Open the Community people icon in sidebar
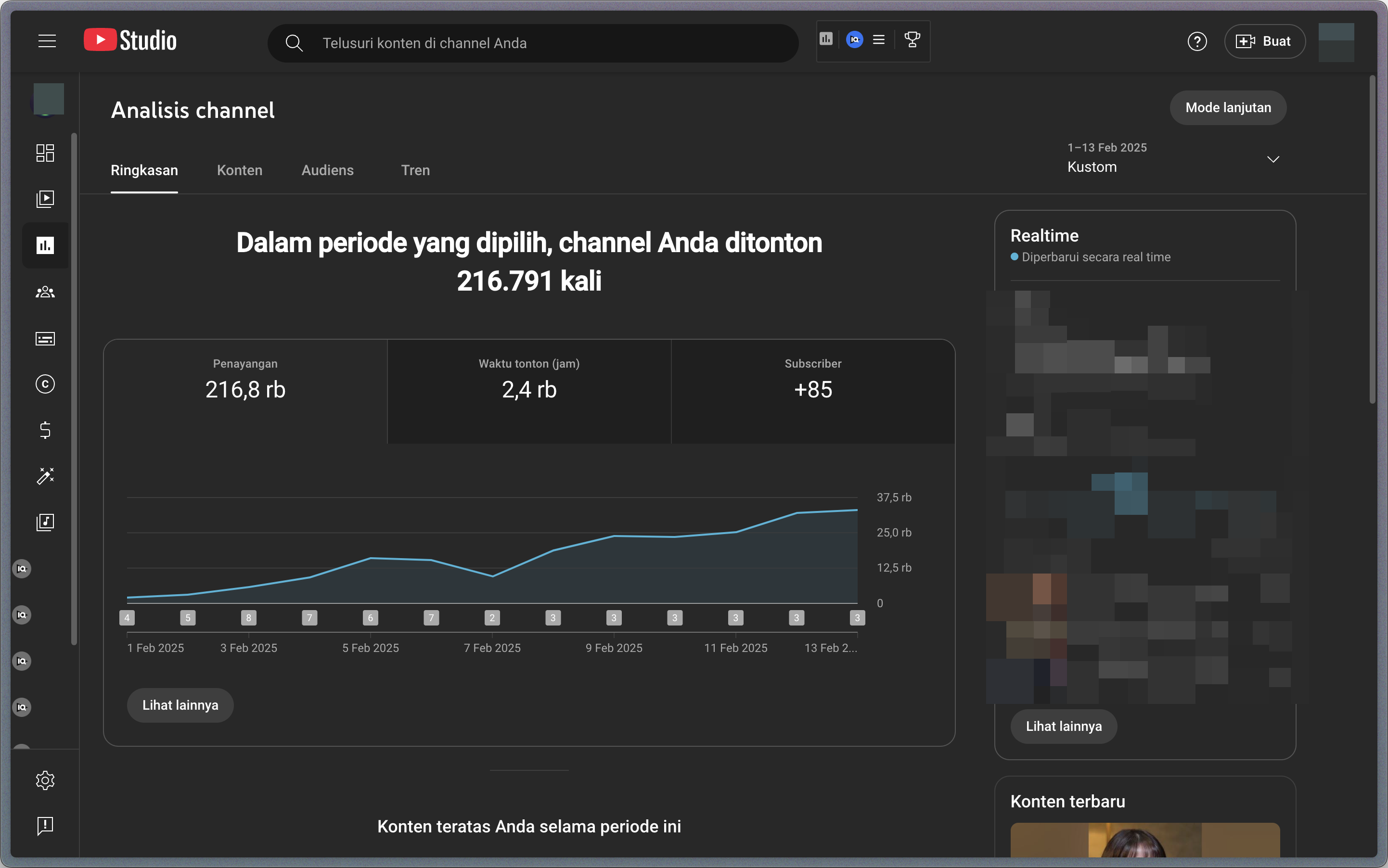This screenshot has width=1388, height=868. (45, 292)
